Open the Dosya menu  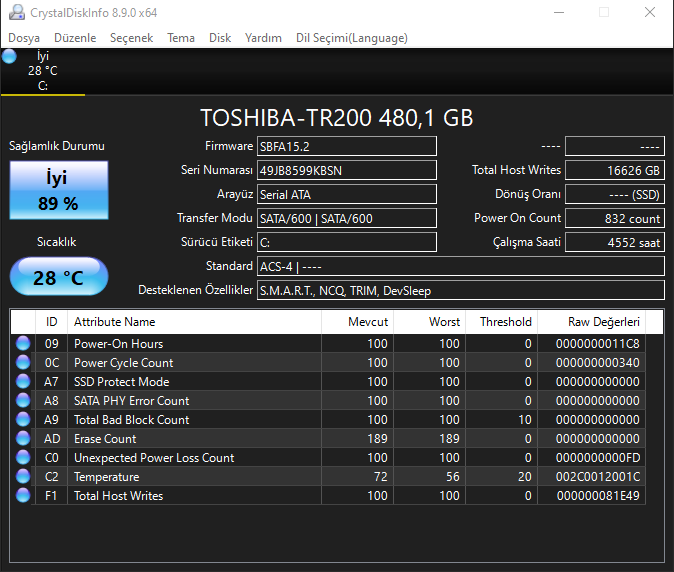tap(24, 38)
